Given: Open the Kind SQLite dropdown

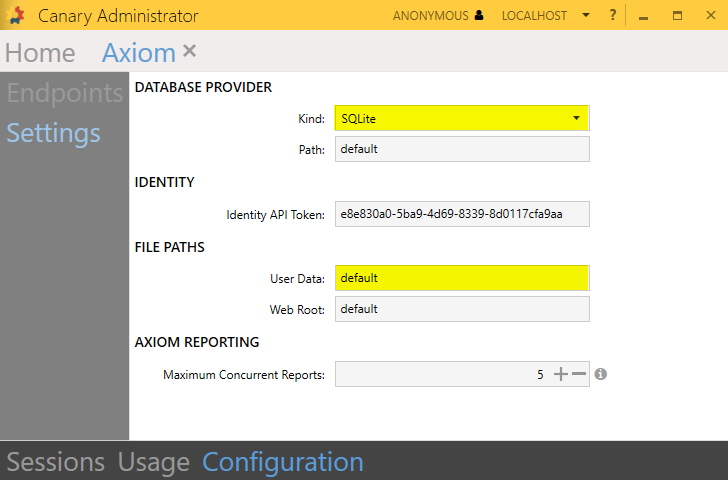Looking at the screenshot, I should tap(461, 119).
